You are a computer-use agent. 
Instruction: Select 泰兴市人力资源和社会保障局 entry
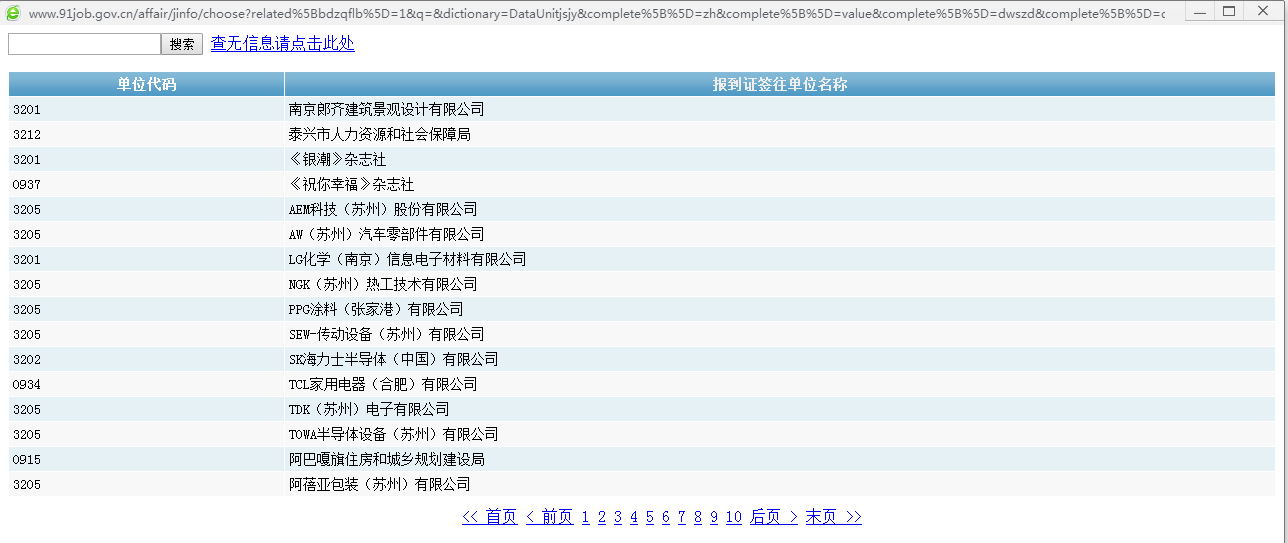coord(379,134)
